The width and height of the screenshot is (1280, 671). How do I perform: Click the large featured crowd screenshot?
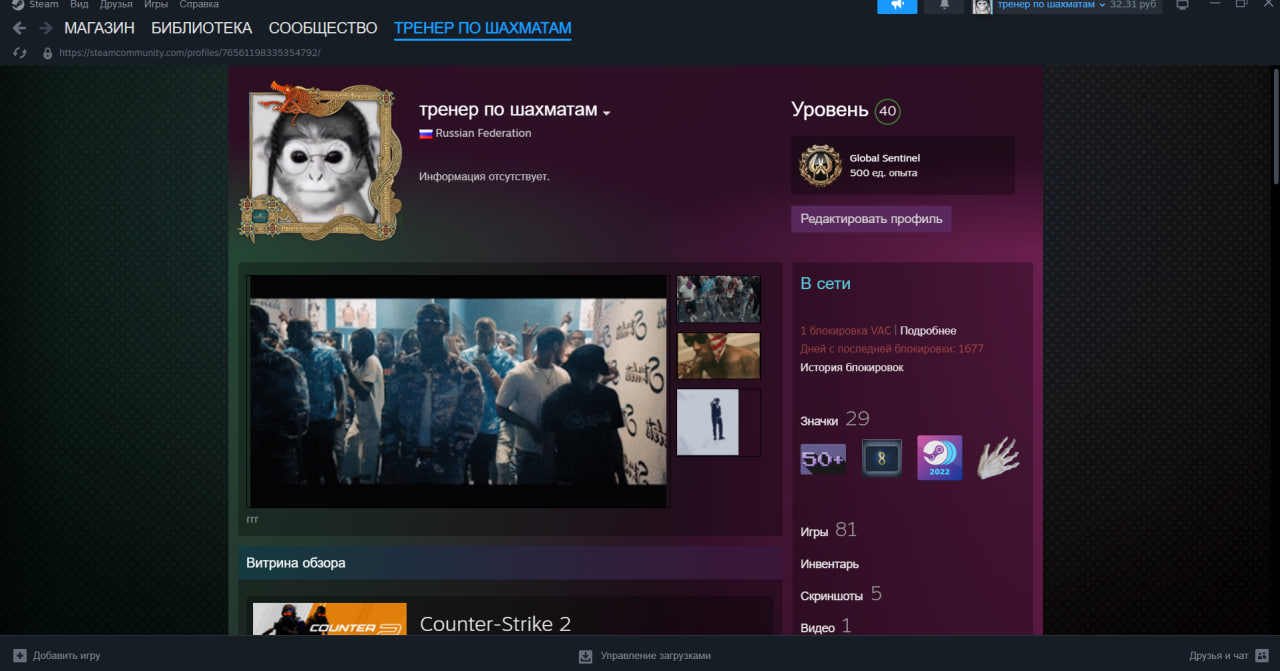(458, 391)
